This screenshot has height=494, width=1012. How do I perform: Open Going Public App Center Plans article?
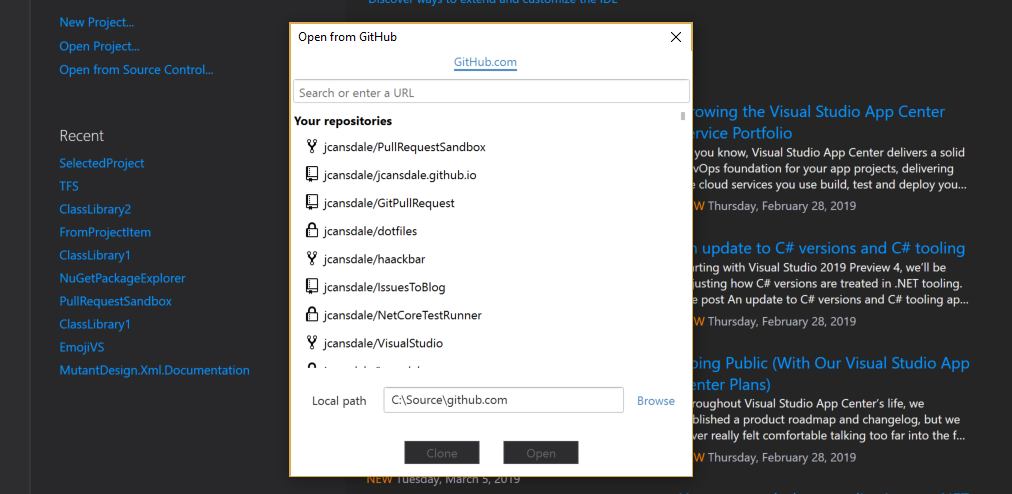click(x=831, y=374)
